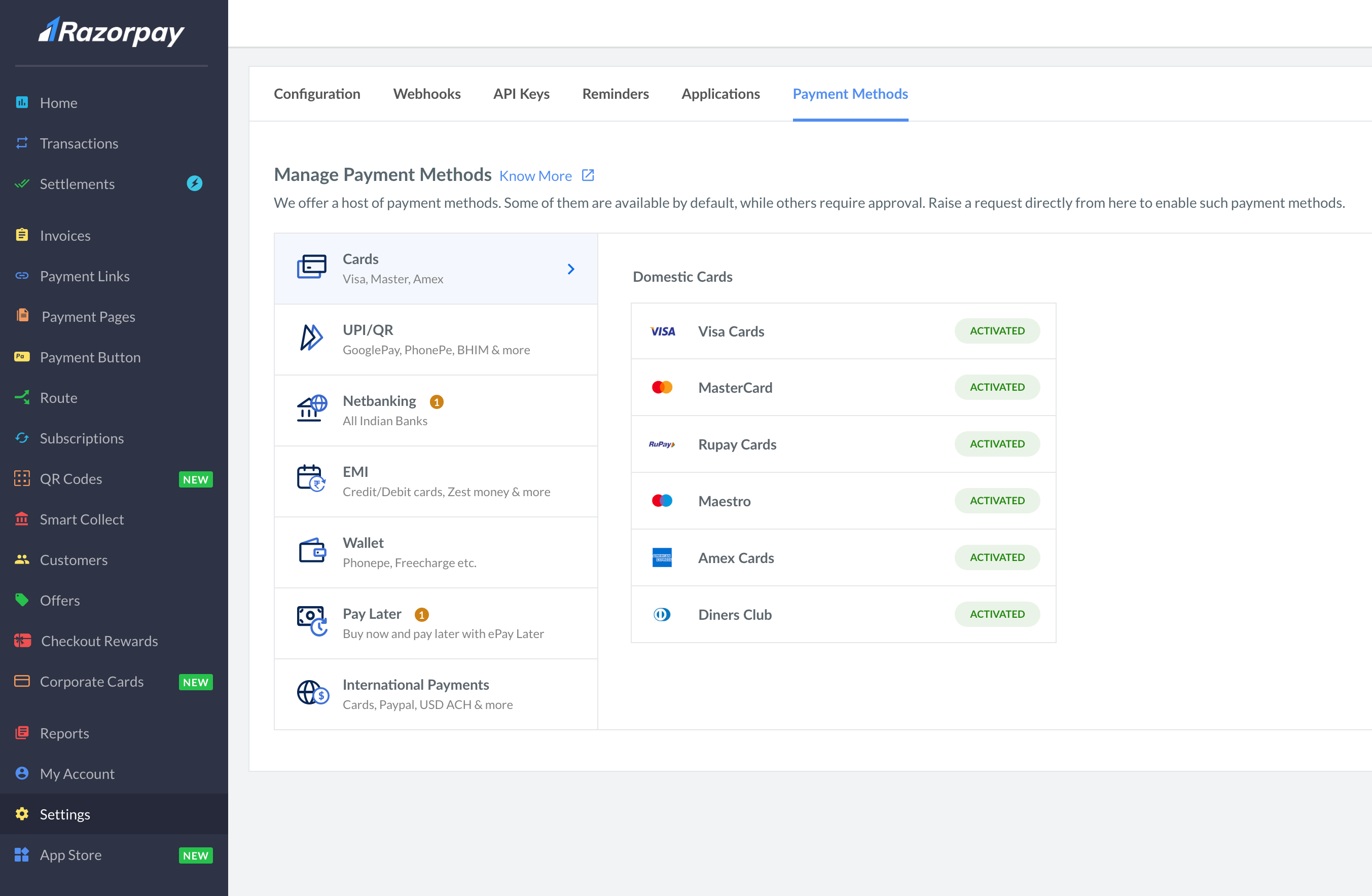
Task: Click the Payment Pages icon
Action: [x=22, y=316]
